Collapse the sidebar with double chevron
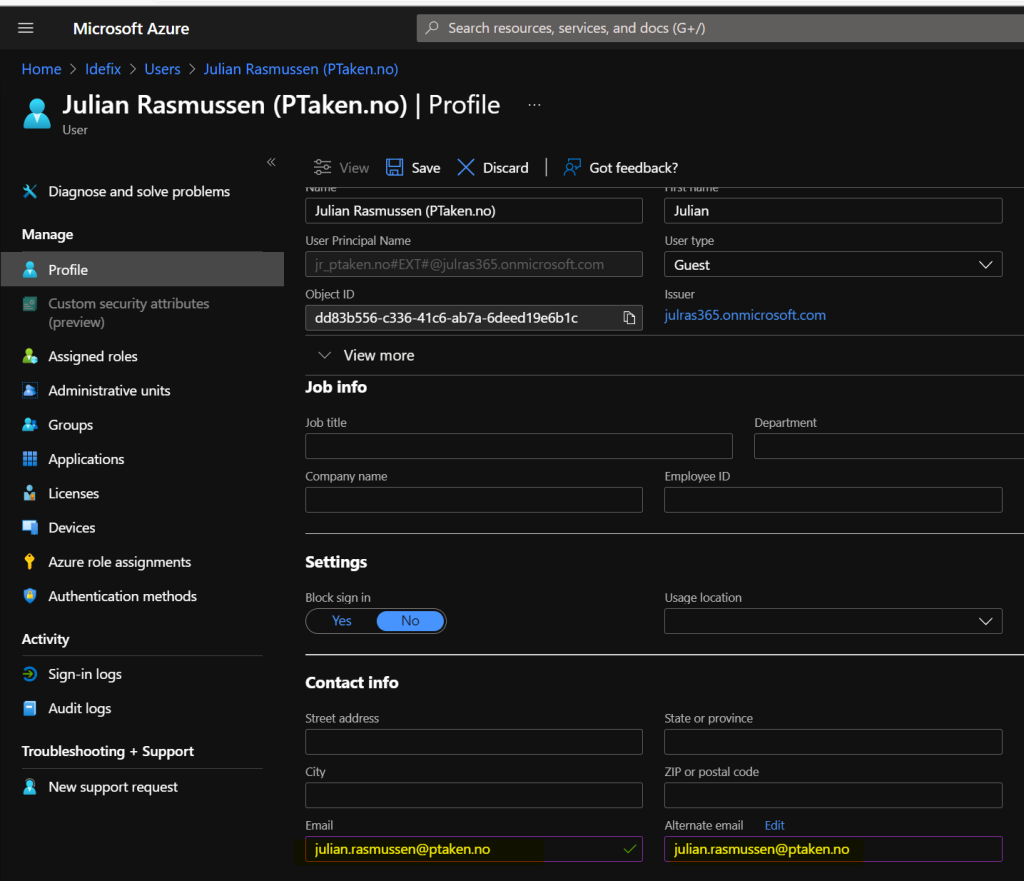 (271, 162)
